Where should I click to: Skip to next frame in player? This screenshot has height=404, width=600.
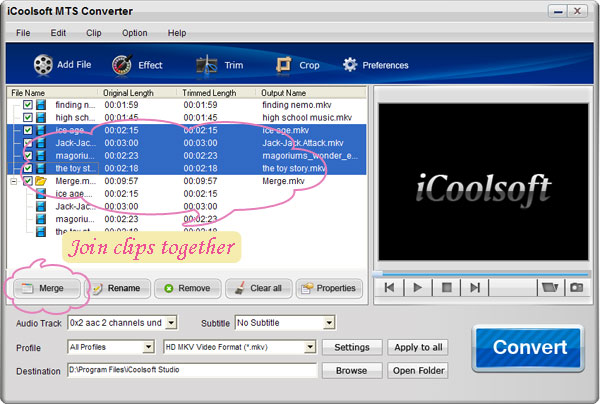[x=474, y=287]
